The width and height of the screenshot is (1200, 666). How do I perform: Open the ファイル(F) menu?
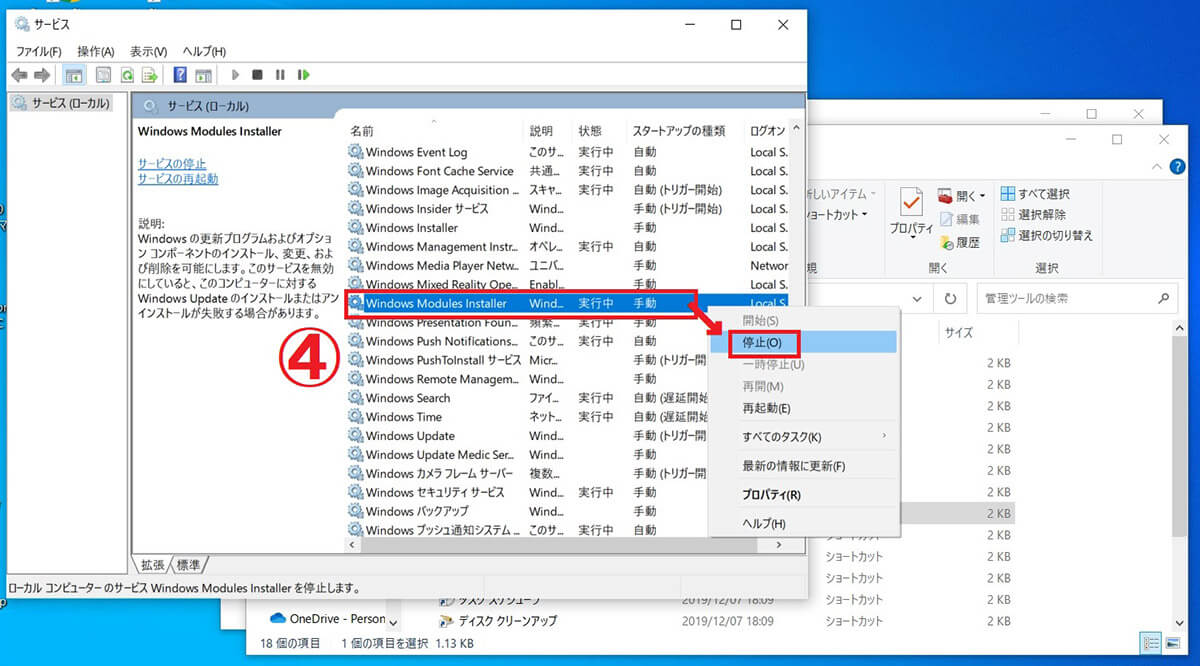38,51
